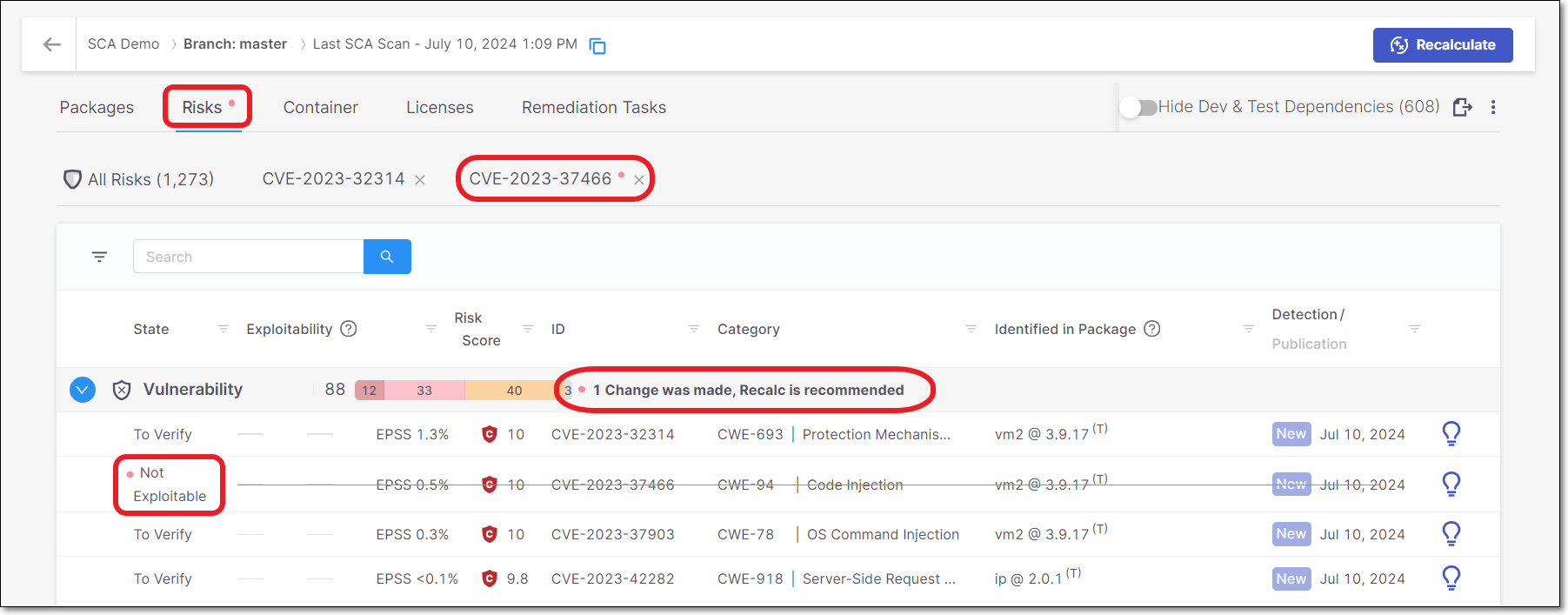Click CWE-918 Server-Side Request category
The height and width of the screenshot is (615, 1568).
837,578
